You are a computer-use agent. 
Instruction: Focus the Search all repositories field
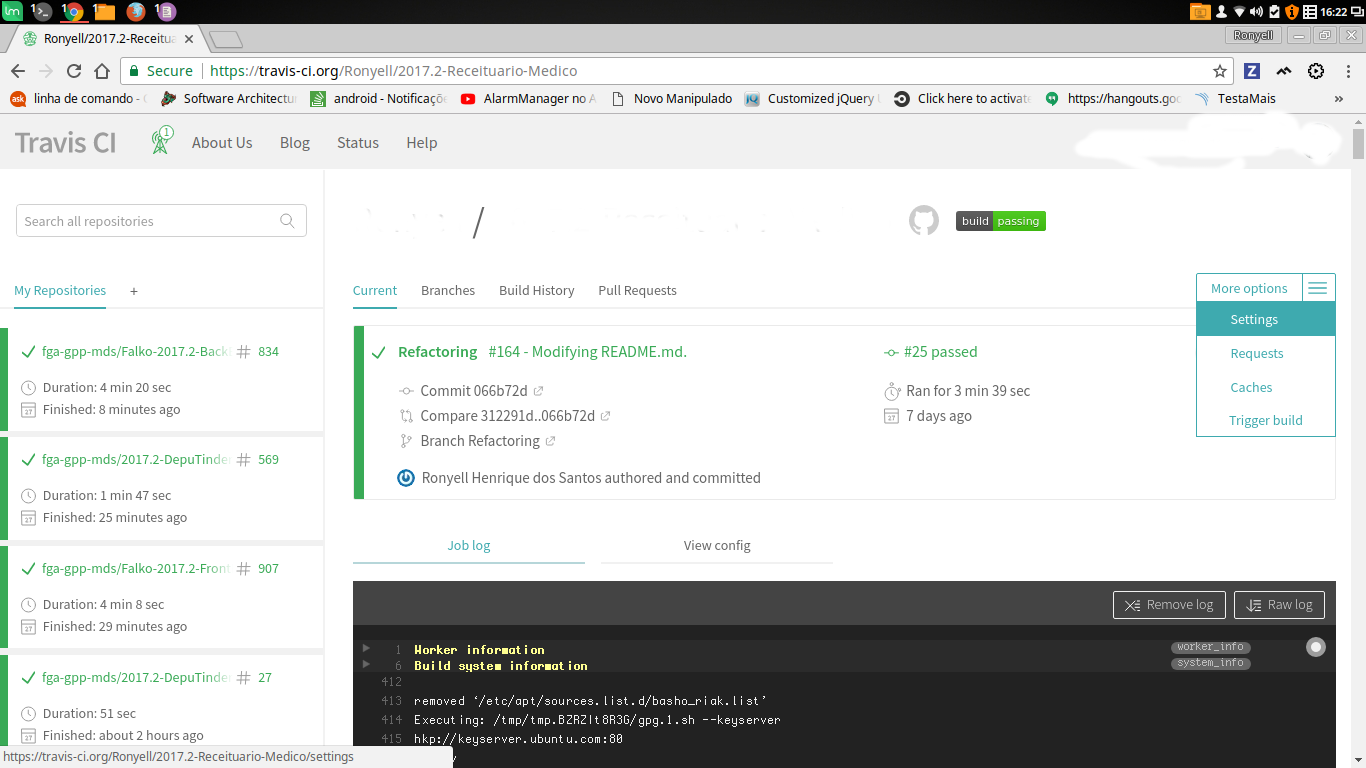161,221
